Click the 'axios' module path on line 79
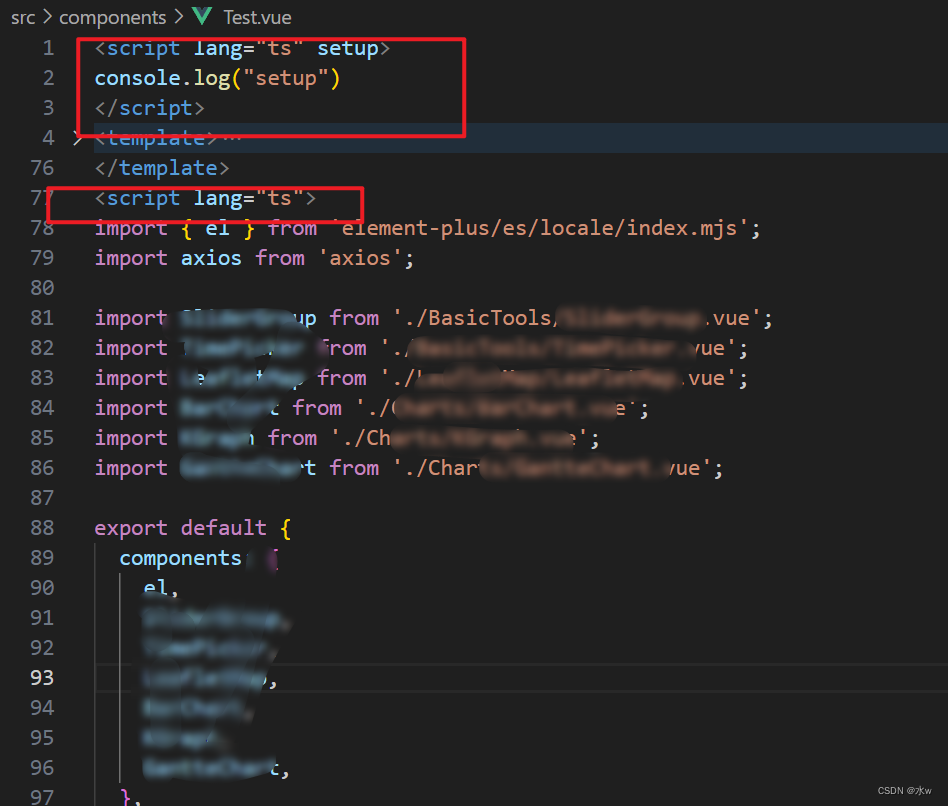 pos(363,258)
